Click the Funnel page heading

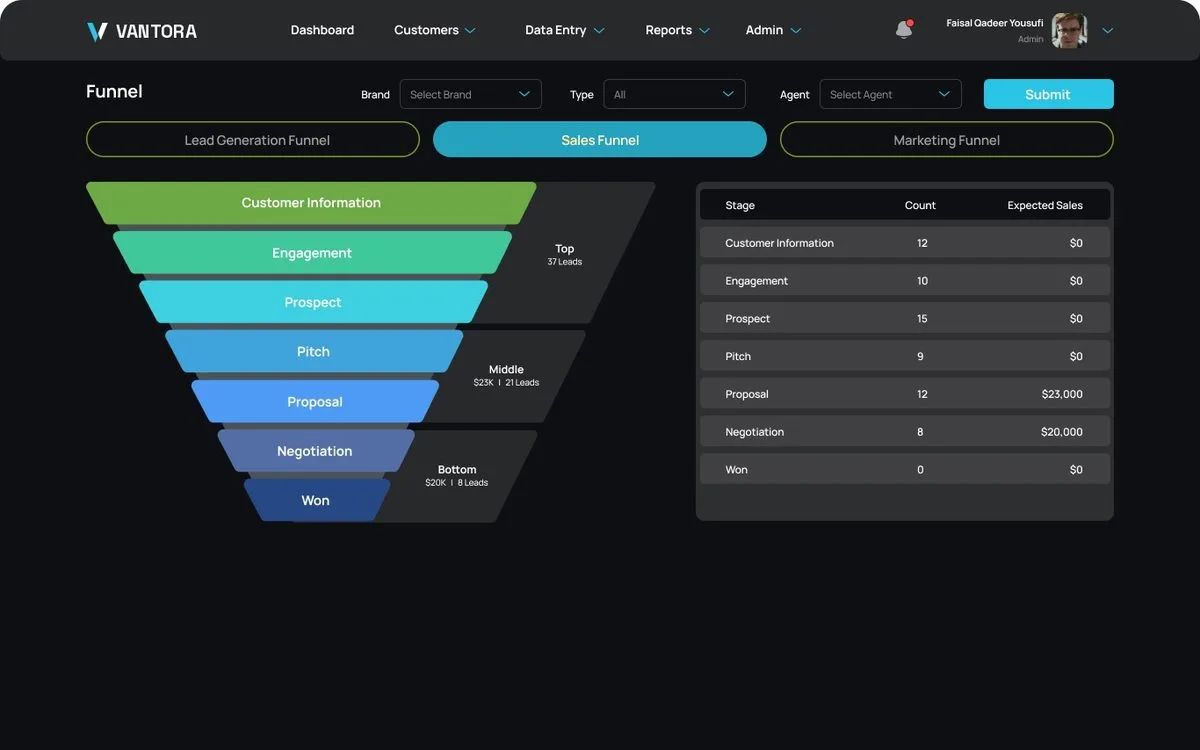(114, 91)
